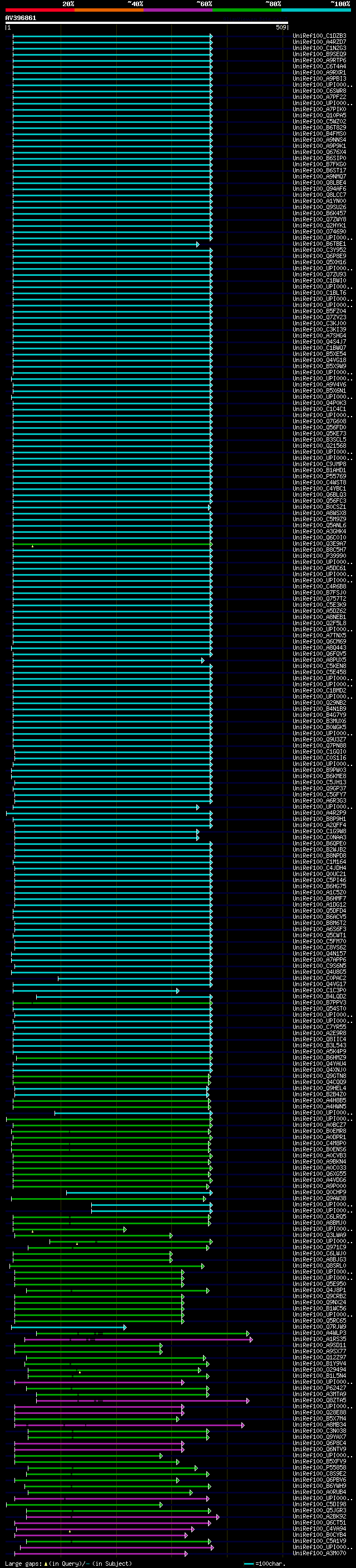The height and width of the screenshot is (1568, 356).
Task: Click the purple ~60% identity legend bar
Action: (177, 10)
